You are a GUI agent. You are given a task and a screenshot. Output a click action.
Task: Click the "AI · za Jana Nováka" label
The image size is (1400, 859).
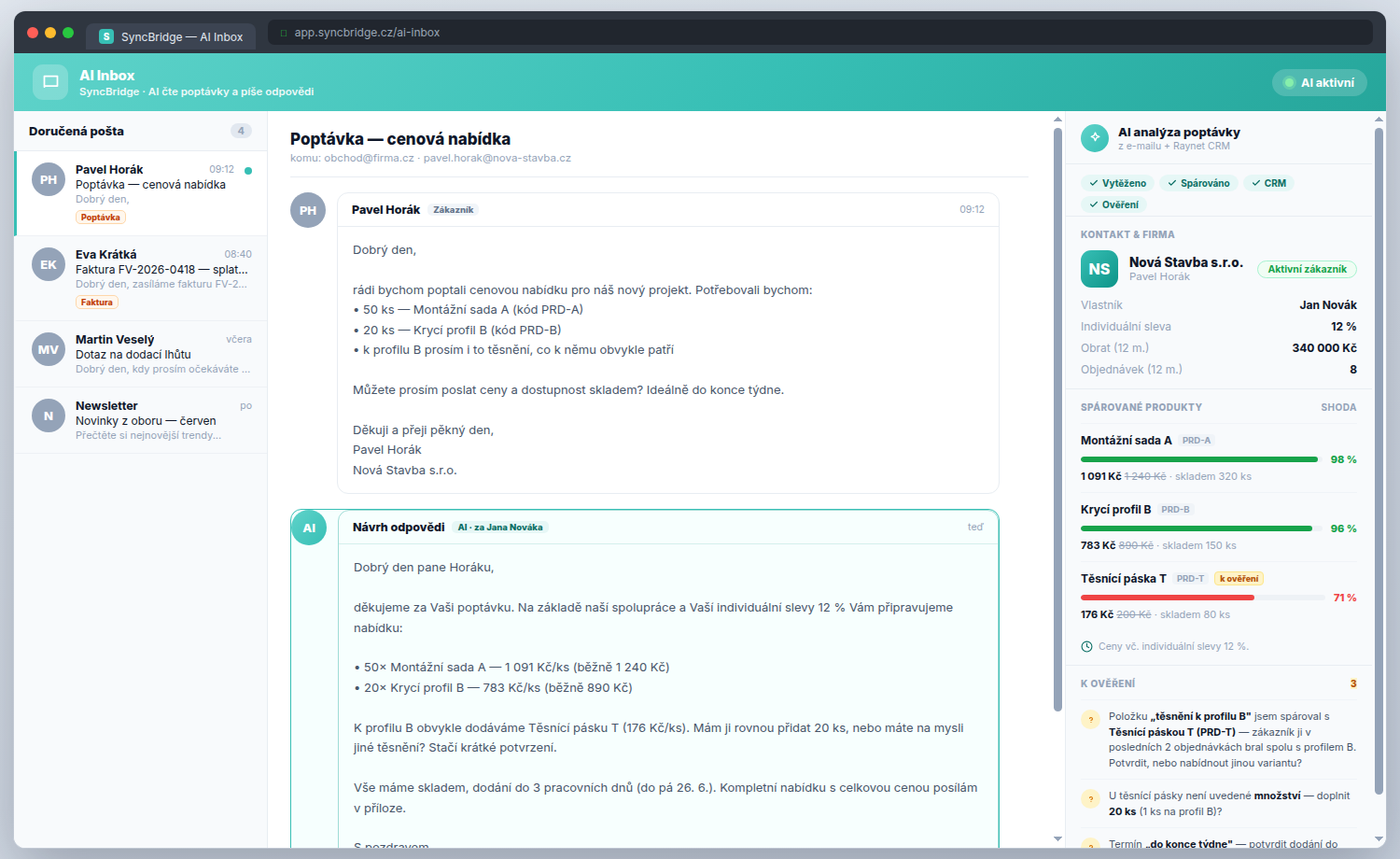[500, 528]
